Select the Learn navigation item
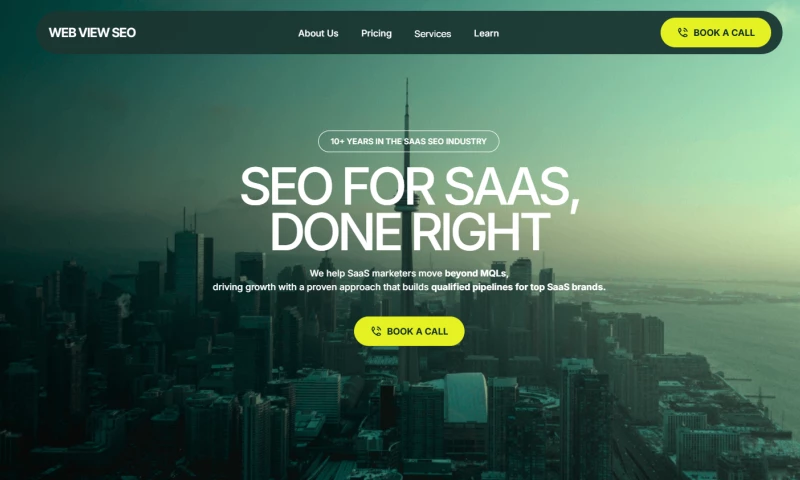 coord(486,33)
